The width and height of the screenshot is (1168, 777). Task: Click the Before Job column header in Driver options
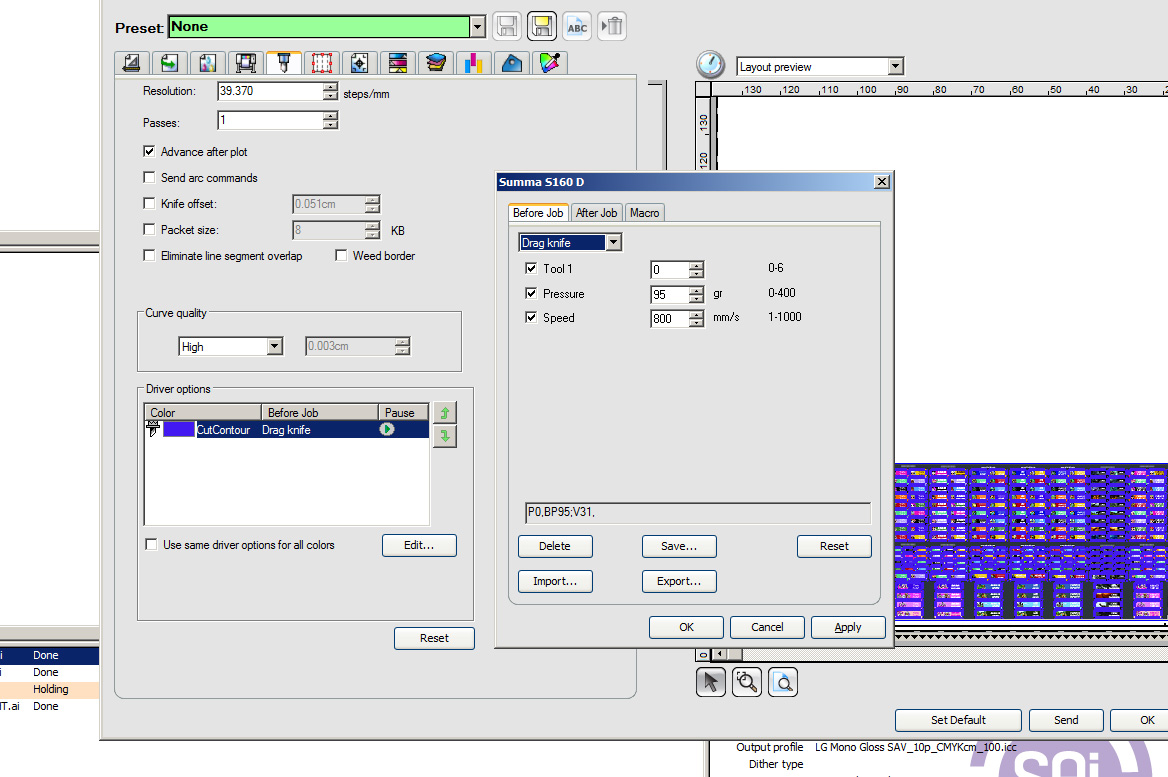coord(320,412)
